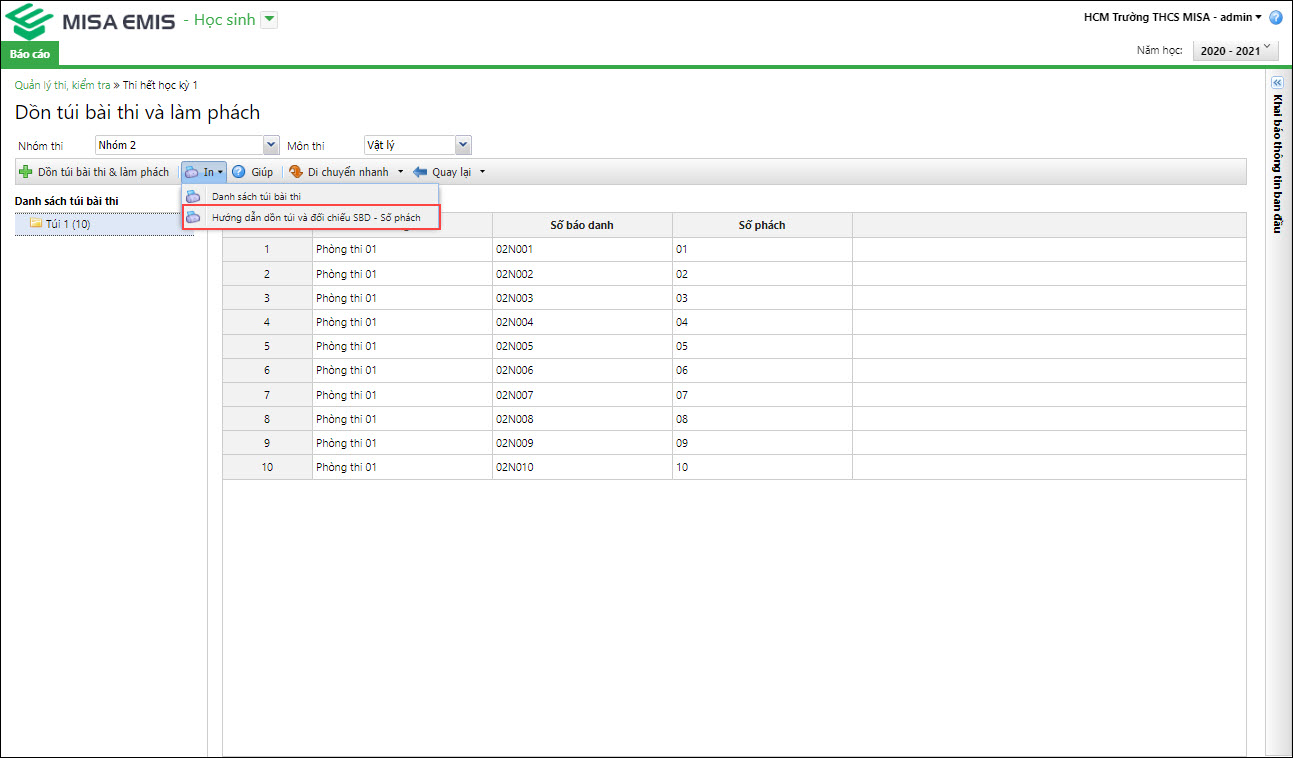1293x758 pixels.
Task: Sort by Số phách column header
Action: 761,225
